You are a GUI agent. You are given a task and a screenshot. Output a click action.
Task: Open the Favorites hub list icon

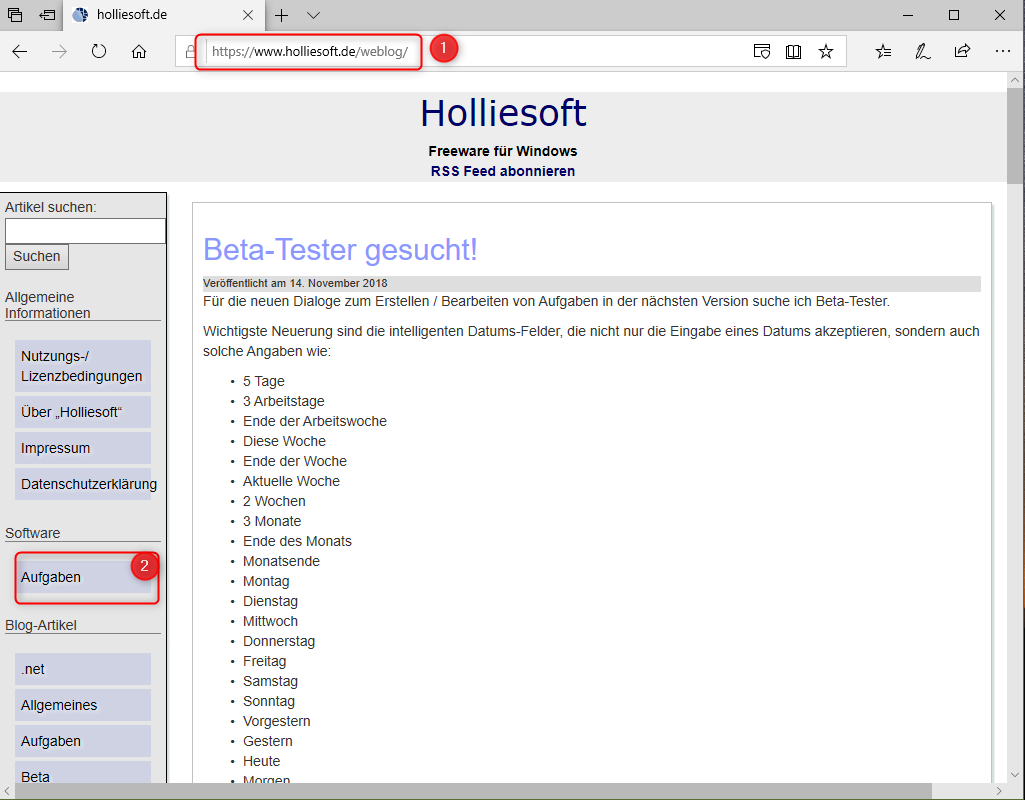click(883, 52)
